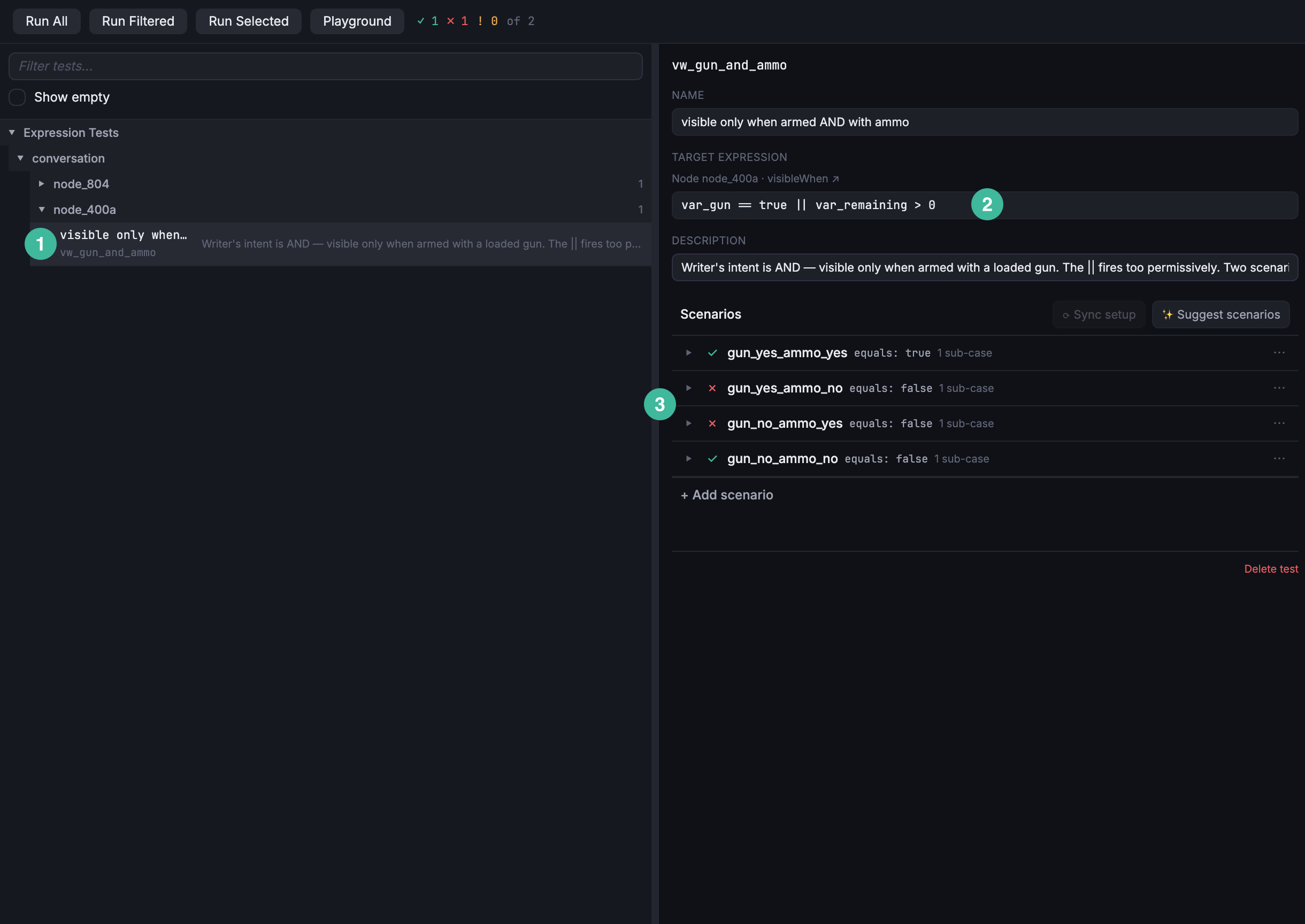This screenshot has height=924, width=1305.
Task: Click the "of 2" total count text
Action: pos(520,21)
